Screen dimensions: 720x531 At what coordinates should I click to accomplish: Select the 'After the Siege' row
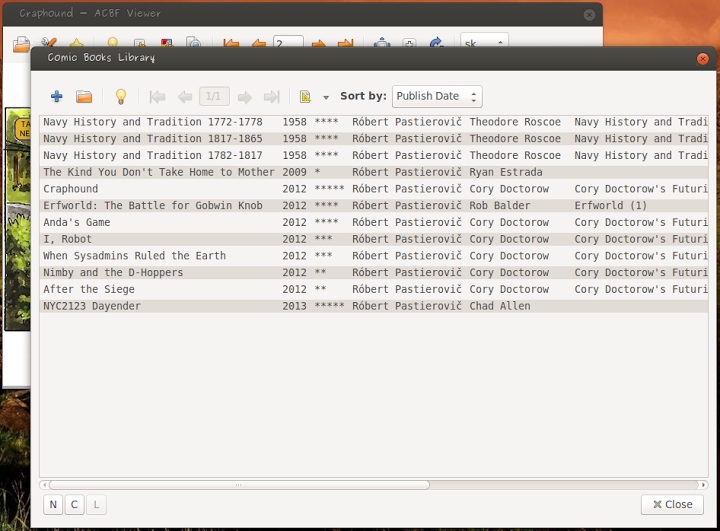374,289
